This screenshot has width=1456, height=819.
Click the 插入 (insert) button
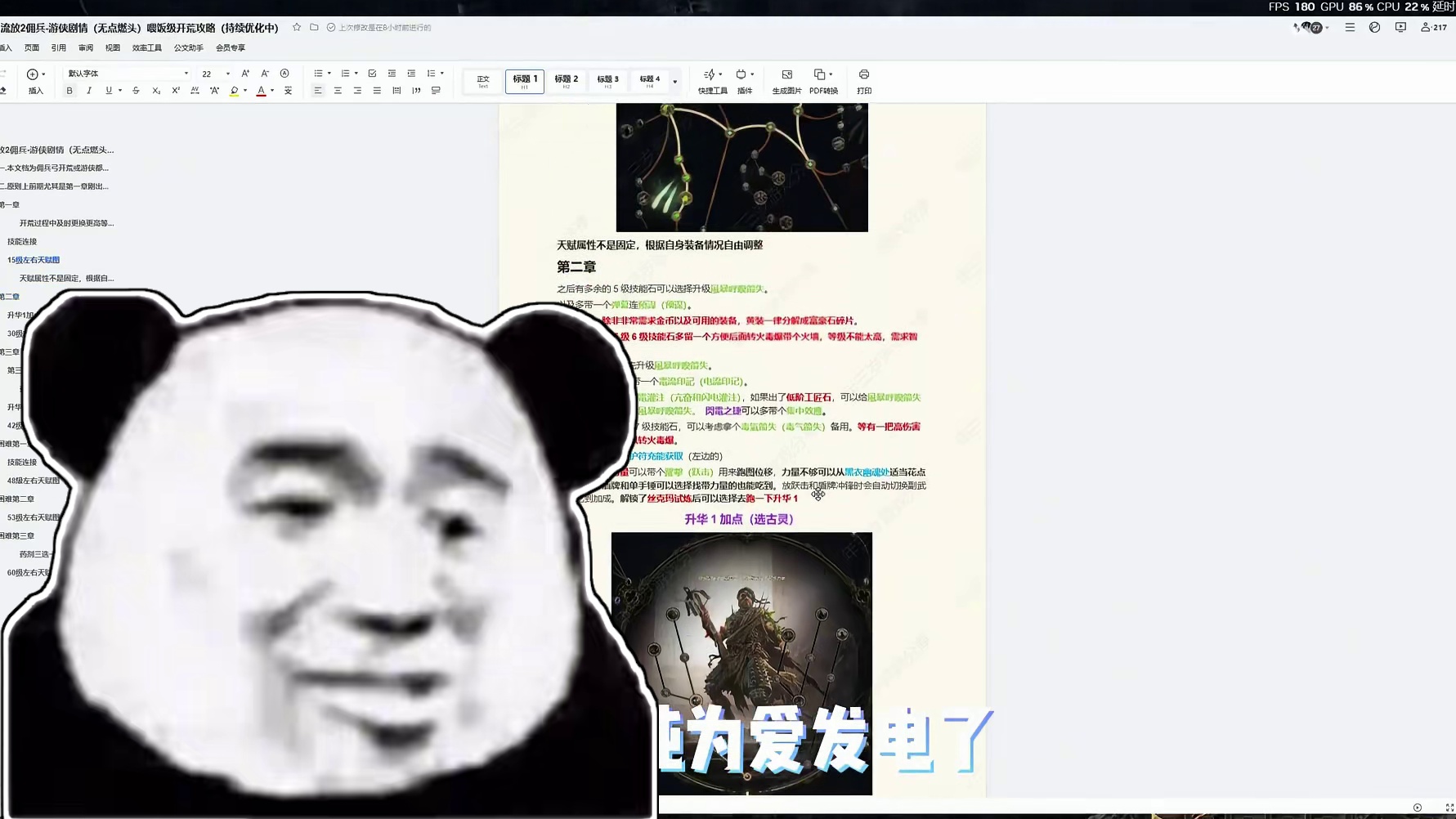(x=35, y=81)
